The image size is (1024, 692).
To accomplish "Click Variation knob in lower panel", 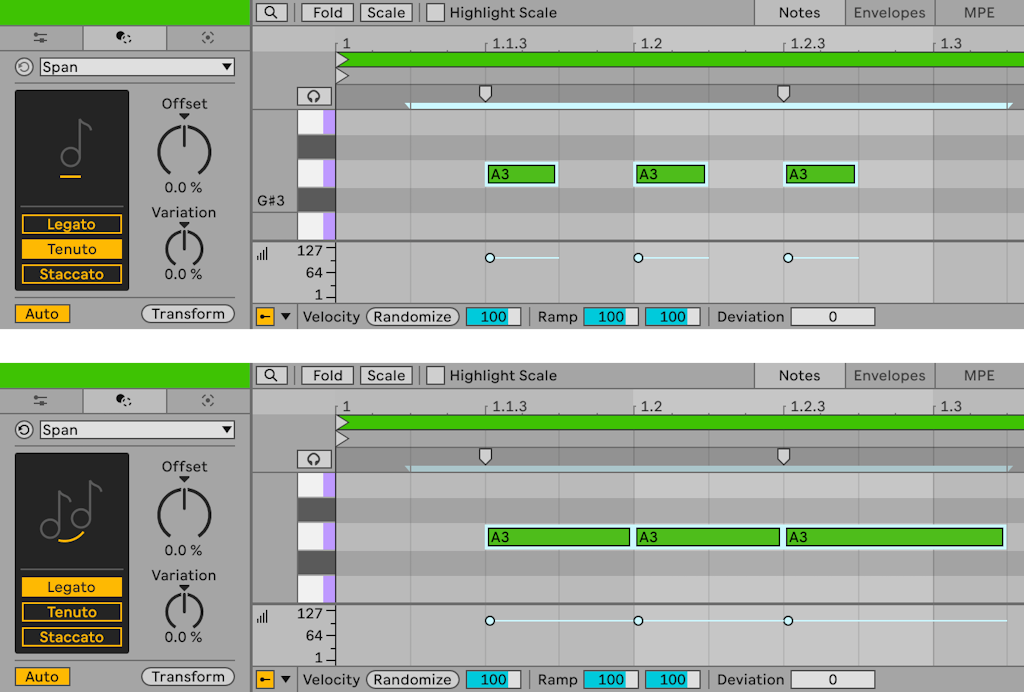I will pos(184,611).
